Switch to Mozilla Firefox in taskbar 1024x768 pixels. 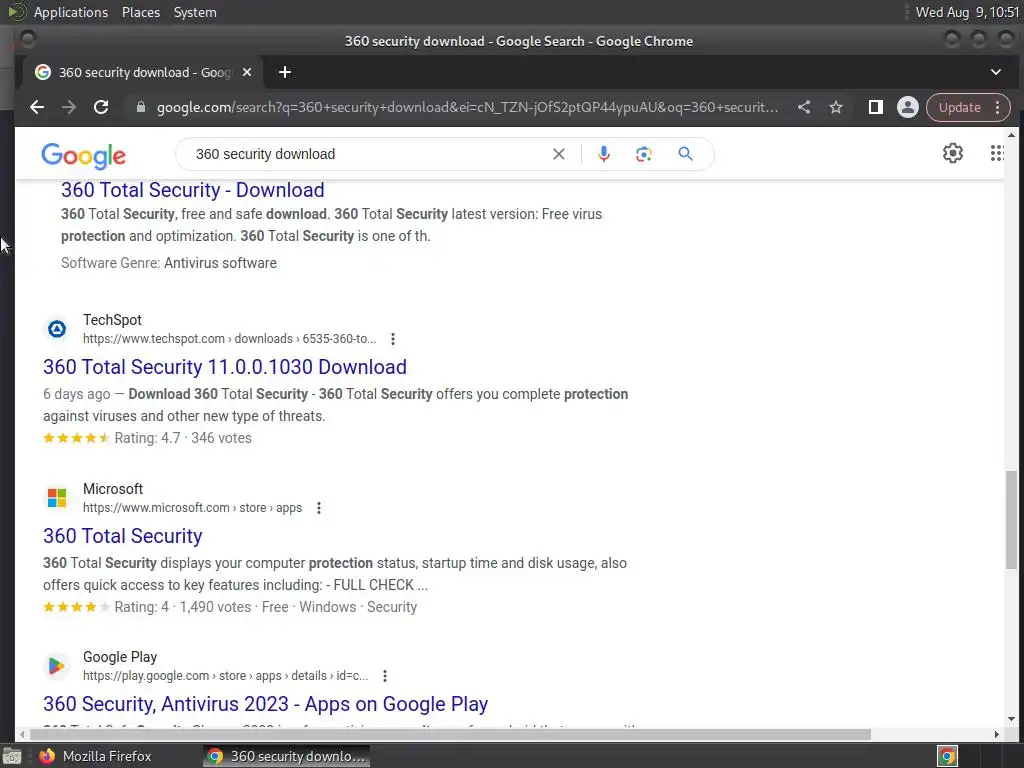coord(95,756)
